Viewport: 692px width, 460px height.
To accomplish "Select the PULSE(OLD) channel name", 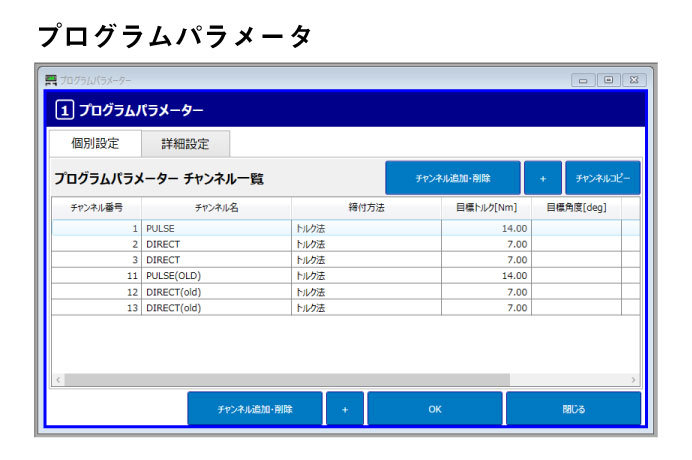I will (x=173, y=275).
